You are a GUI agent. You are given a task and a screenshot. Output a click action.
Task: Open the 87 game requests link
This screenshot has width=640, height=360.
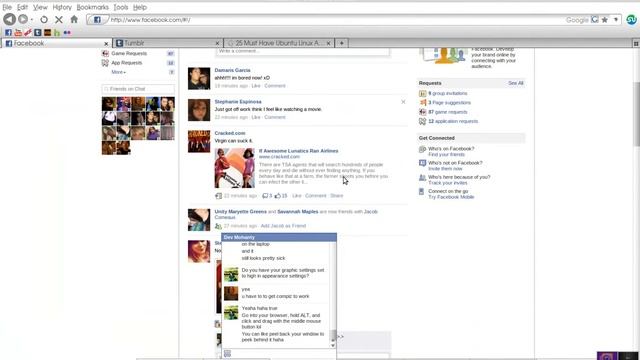pyautogui.click(x=448, y=112)
